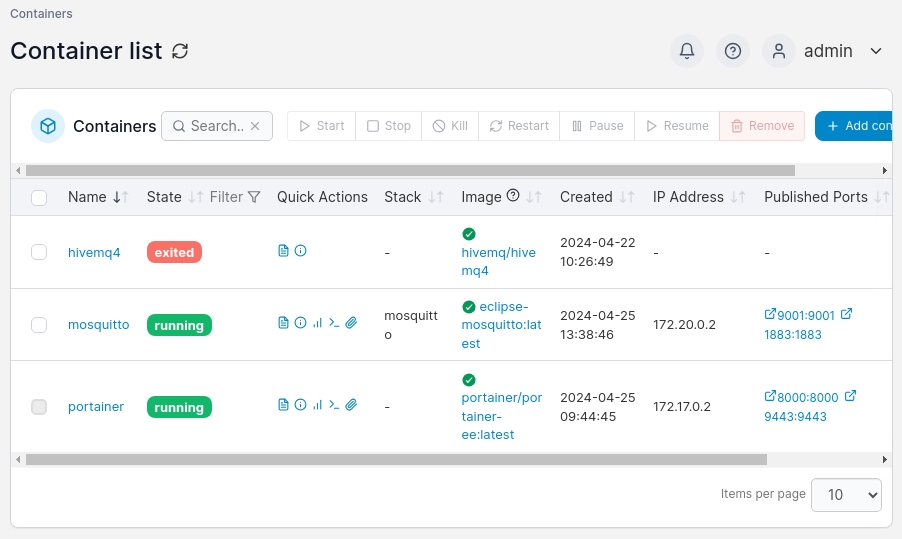Open stats chart icon for portainer

[x=317, y=405]
